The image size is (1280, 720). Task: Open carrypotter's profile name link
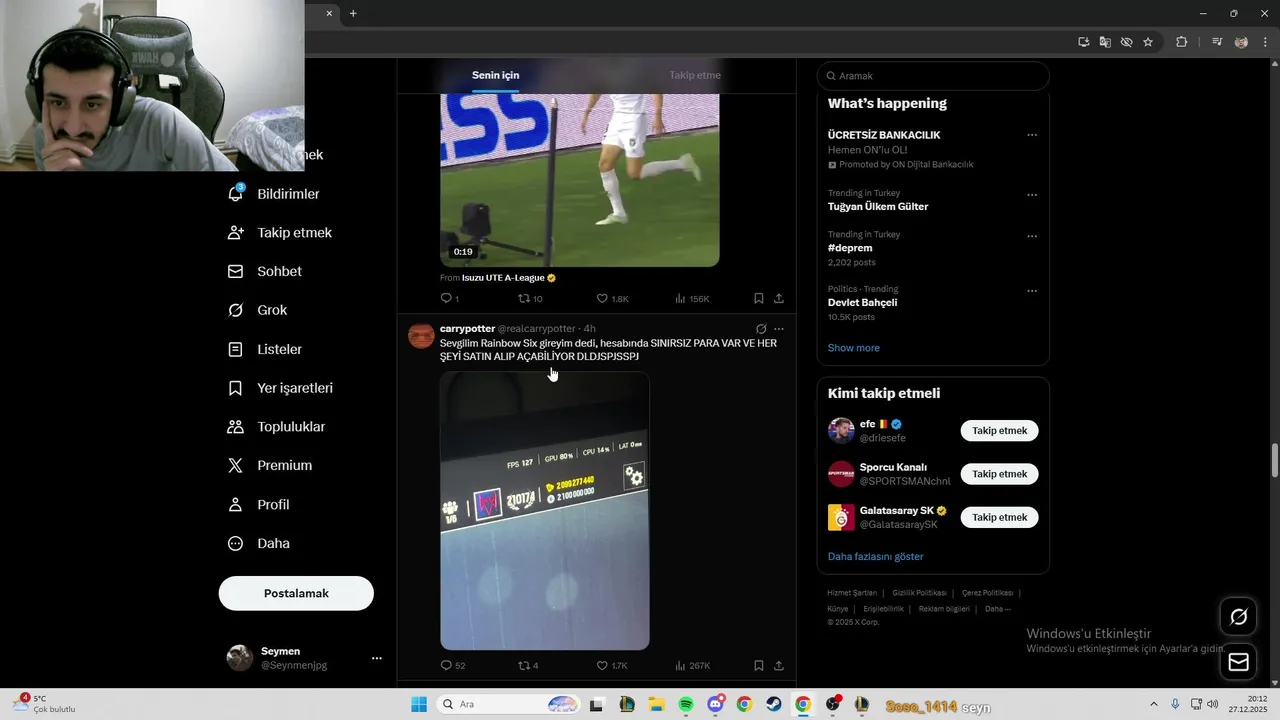466,328
